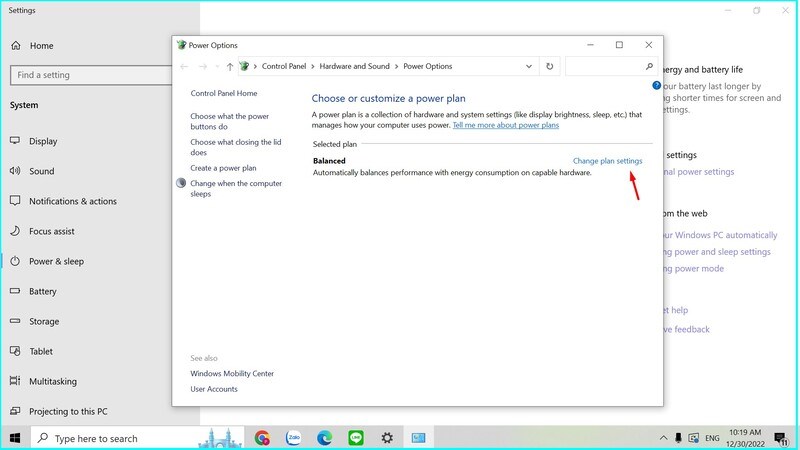Viewport: 800px width, 450px height.
Task: Open LINE from the taskbar
Action: [x=356, y=438]
